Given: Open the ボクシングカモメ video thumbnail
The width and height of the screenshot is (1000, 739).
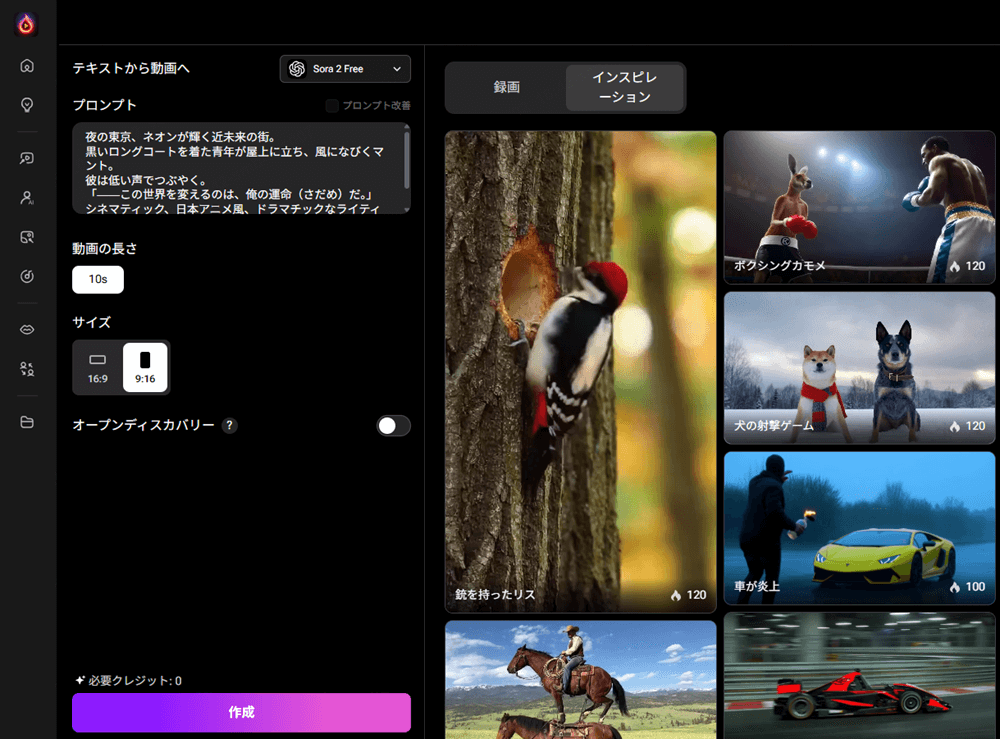Looking at the screenshot, I should [x=858, y=207].
